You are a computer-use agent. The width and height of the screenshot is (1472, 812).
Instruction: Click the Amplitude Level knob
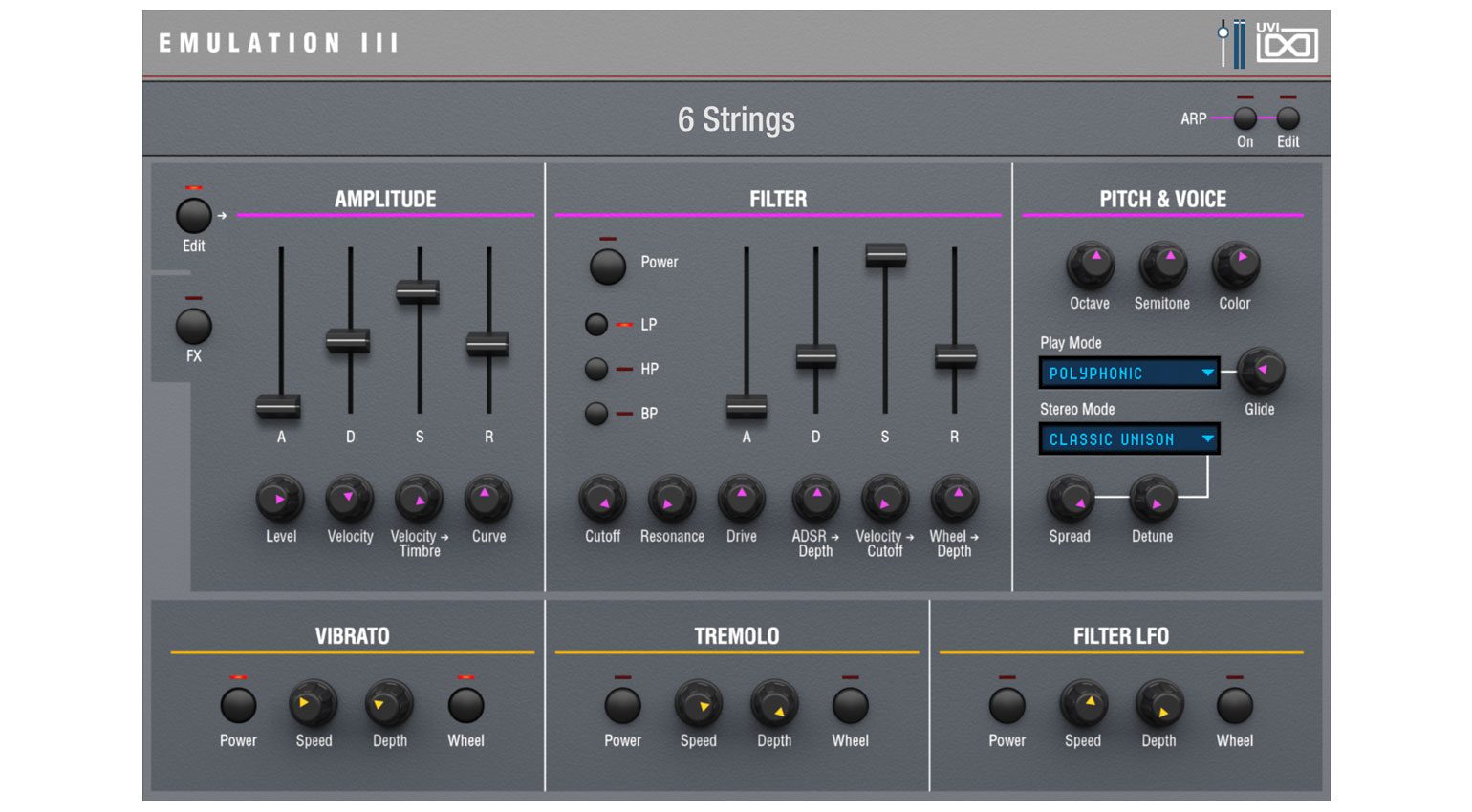pos(280,499)
